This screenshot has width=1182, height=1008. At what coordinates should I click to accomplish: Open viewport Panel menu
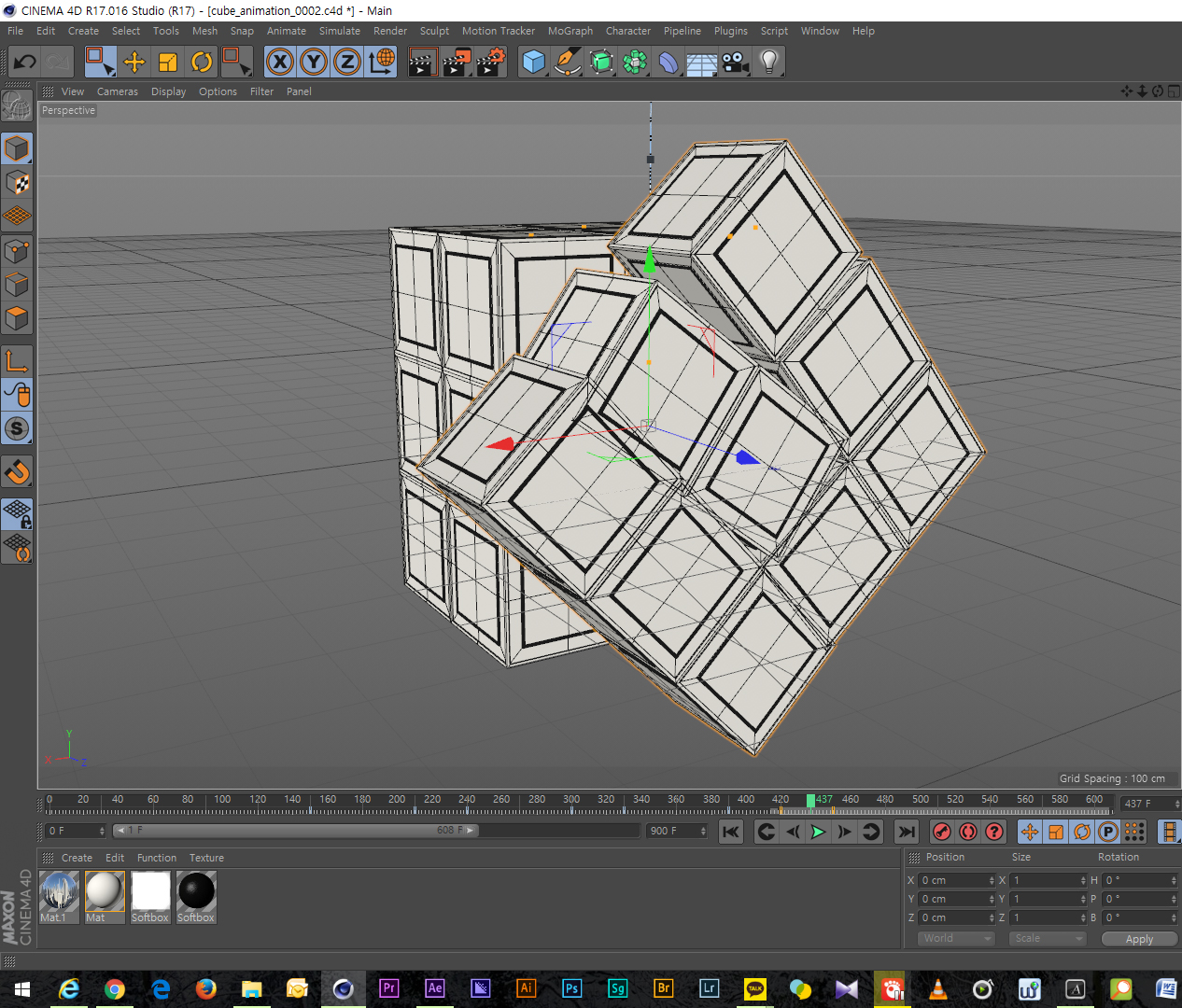coord(299,91)
